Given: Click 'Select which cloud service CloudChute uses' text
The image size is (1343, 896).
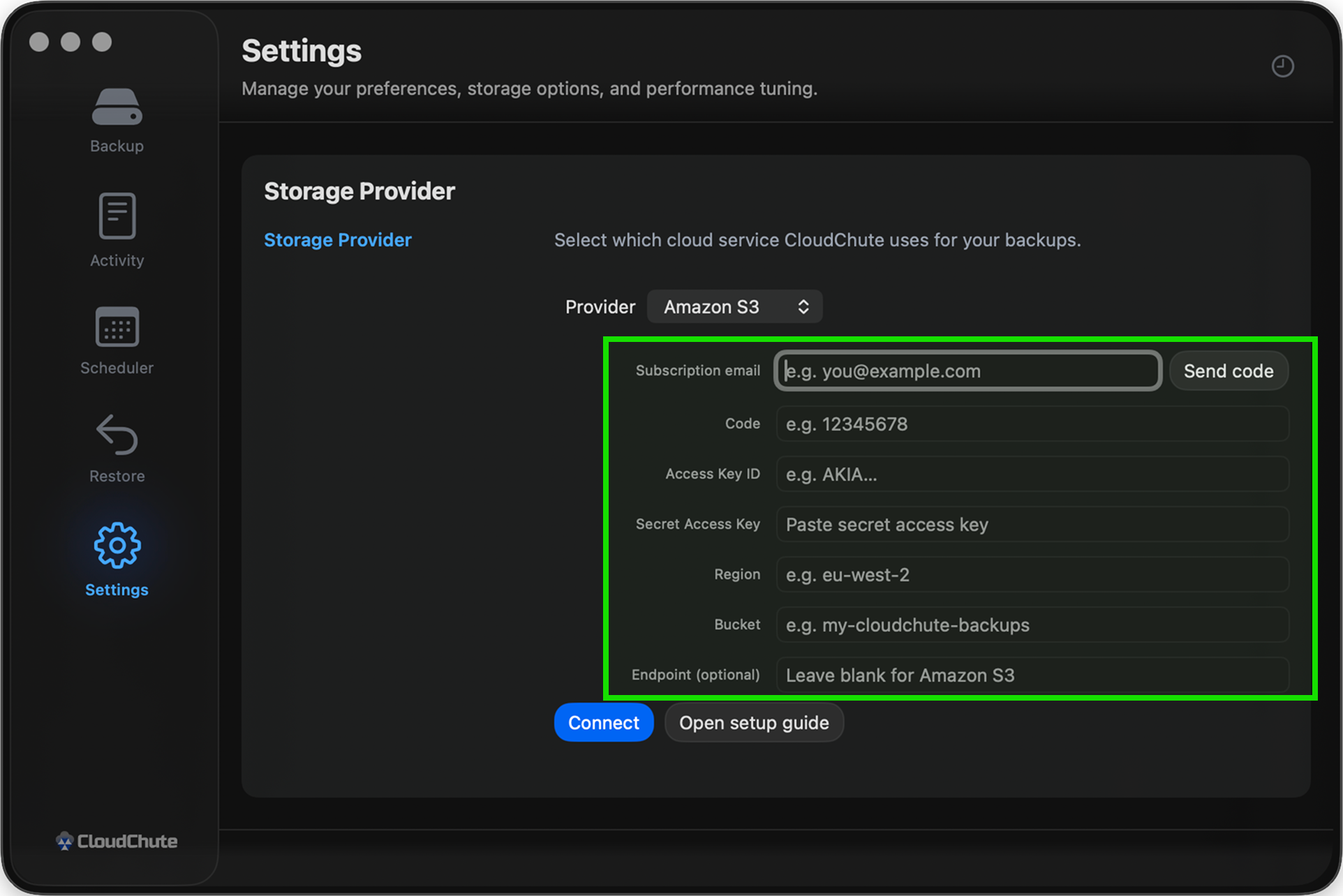Looking at the screenshot, I should (x=817, y=240).
